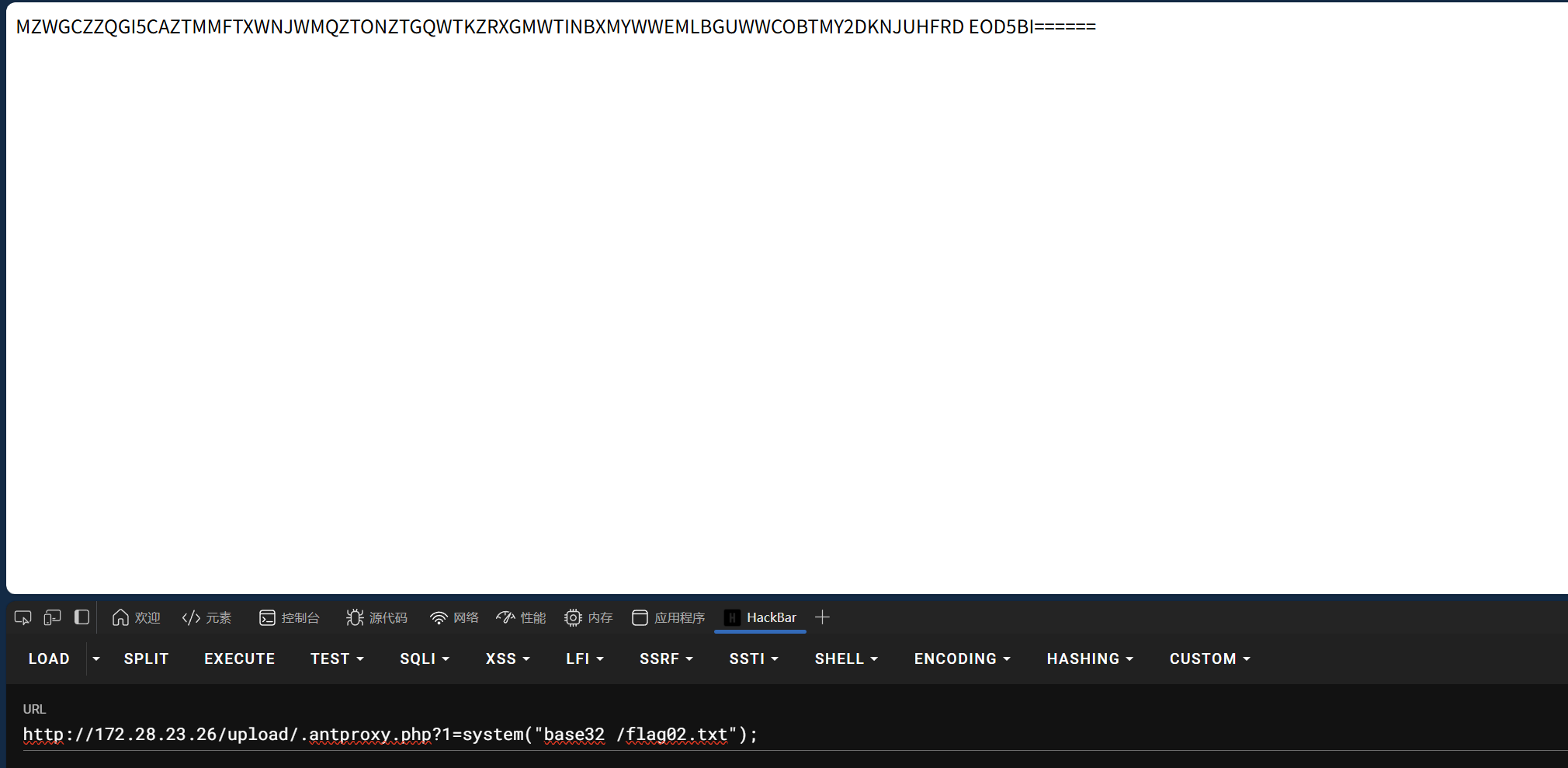The image size is (1568, 768).
Task: Open the 网络 network panel
Action: [454, 617]
